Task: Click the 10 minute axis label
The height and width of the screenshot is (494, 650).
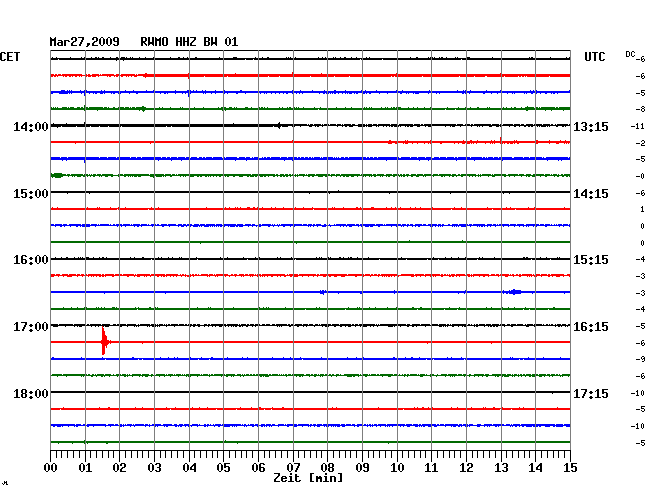Action: (x=397, y=468)
